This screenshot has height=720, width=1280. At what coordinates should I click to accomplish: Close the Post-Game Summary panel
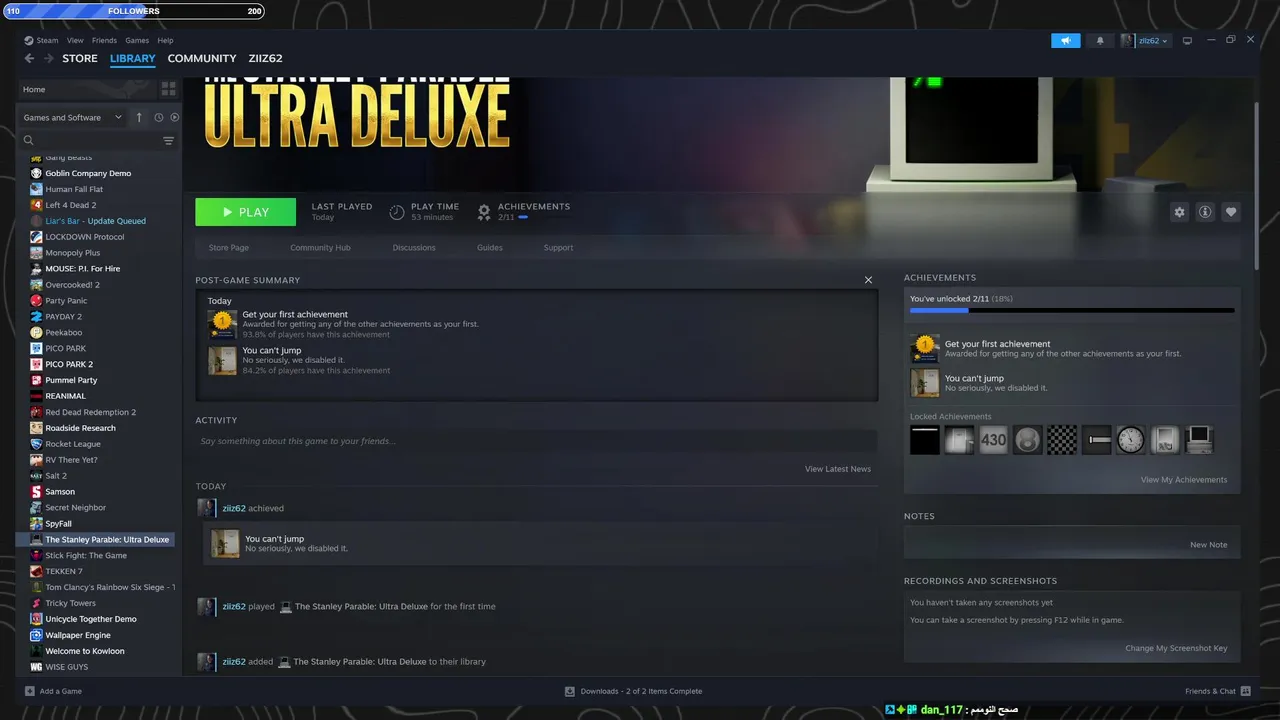[868, 280]
